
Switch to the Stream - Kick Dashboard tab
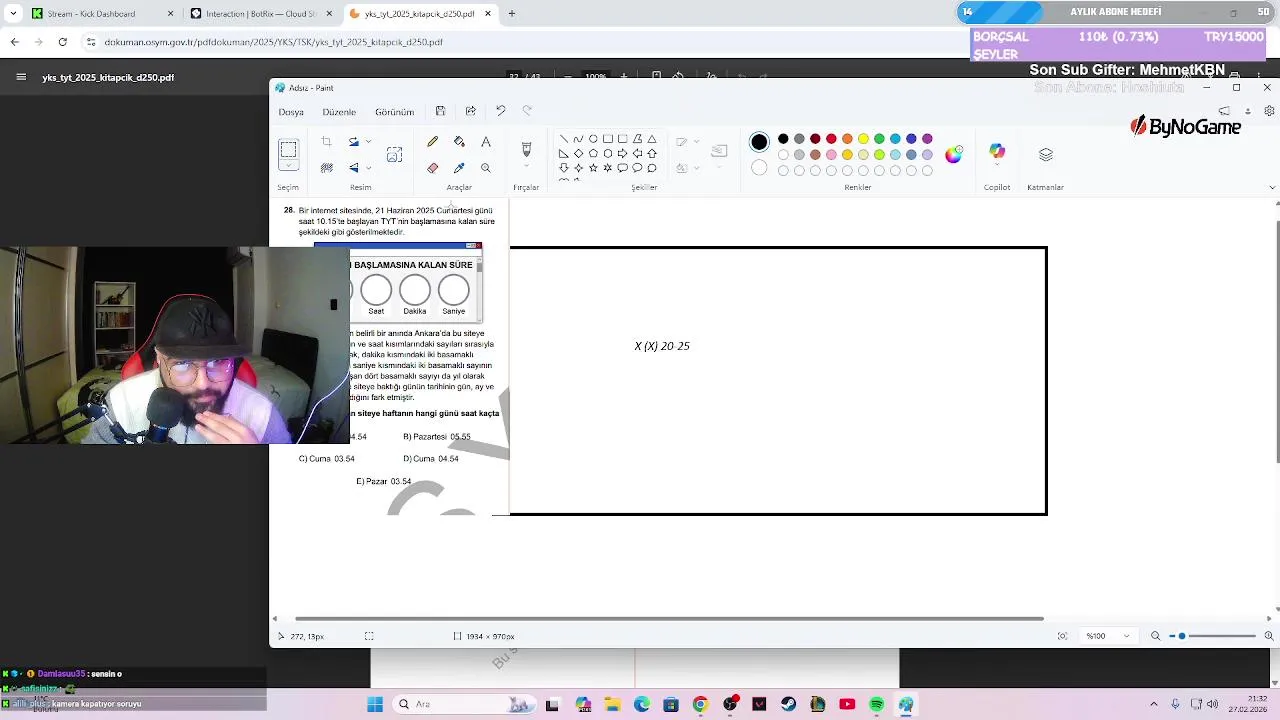[x=102, y=14]
